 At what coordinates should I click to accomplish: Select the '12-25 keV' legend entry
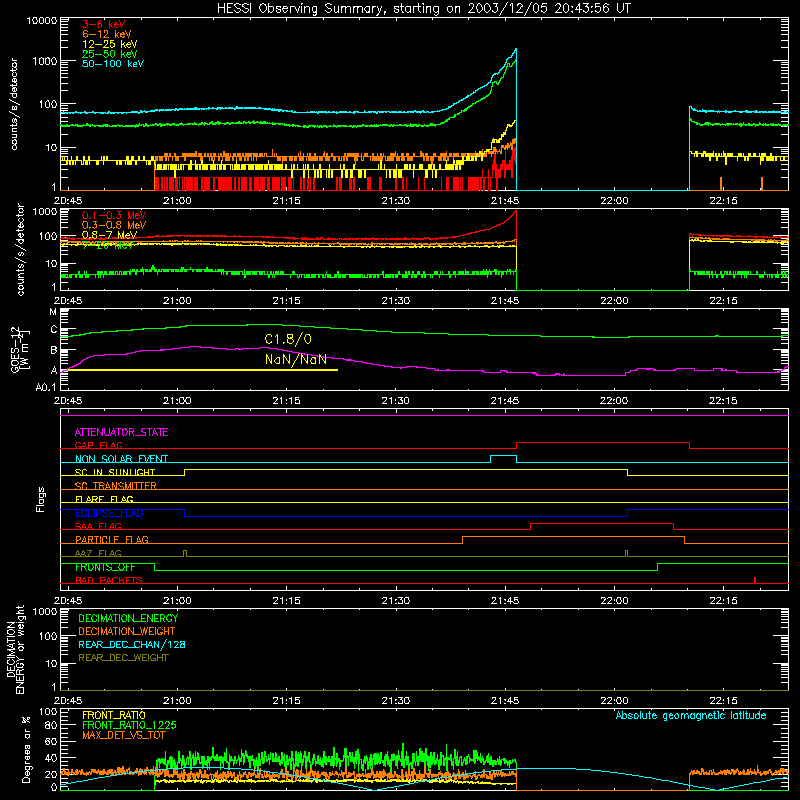pos(109,44)
